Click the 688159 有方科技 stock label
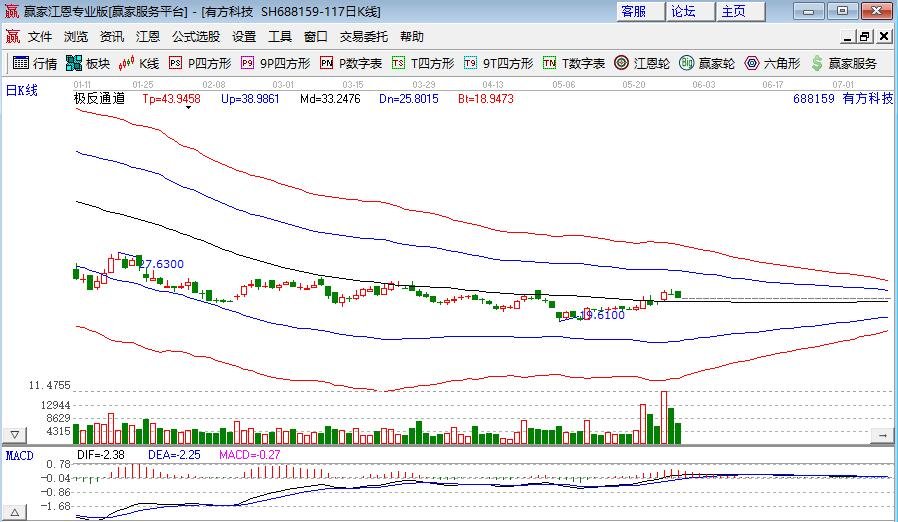This screenshot has width=898, height=522. (x=843, y=99)
